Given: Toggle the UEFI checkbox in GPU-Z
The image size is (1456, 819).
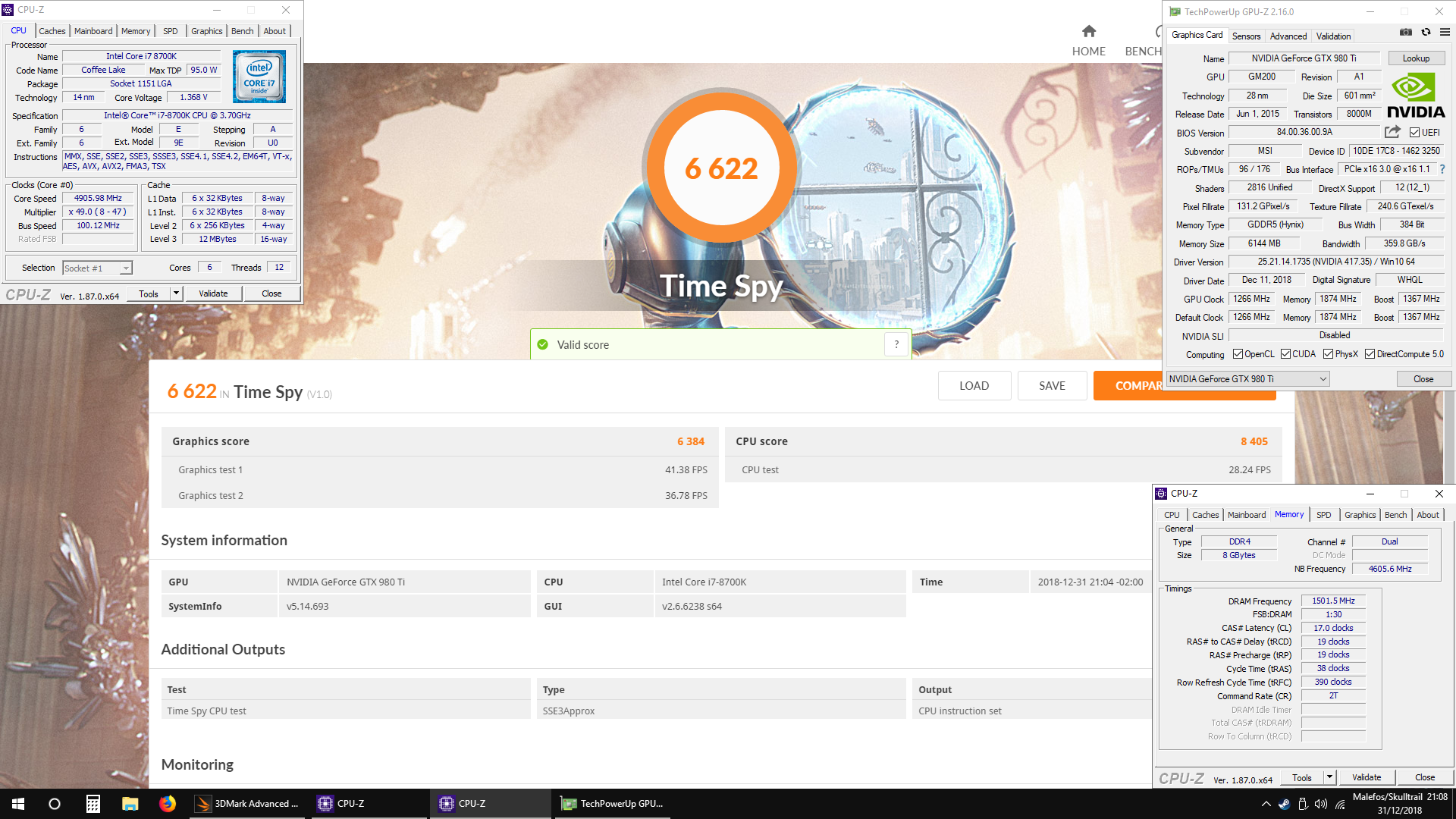Looking at the screenshot, I should click(1414, 133).
